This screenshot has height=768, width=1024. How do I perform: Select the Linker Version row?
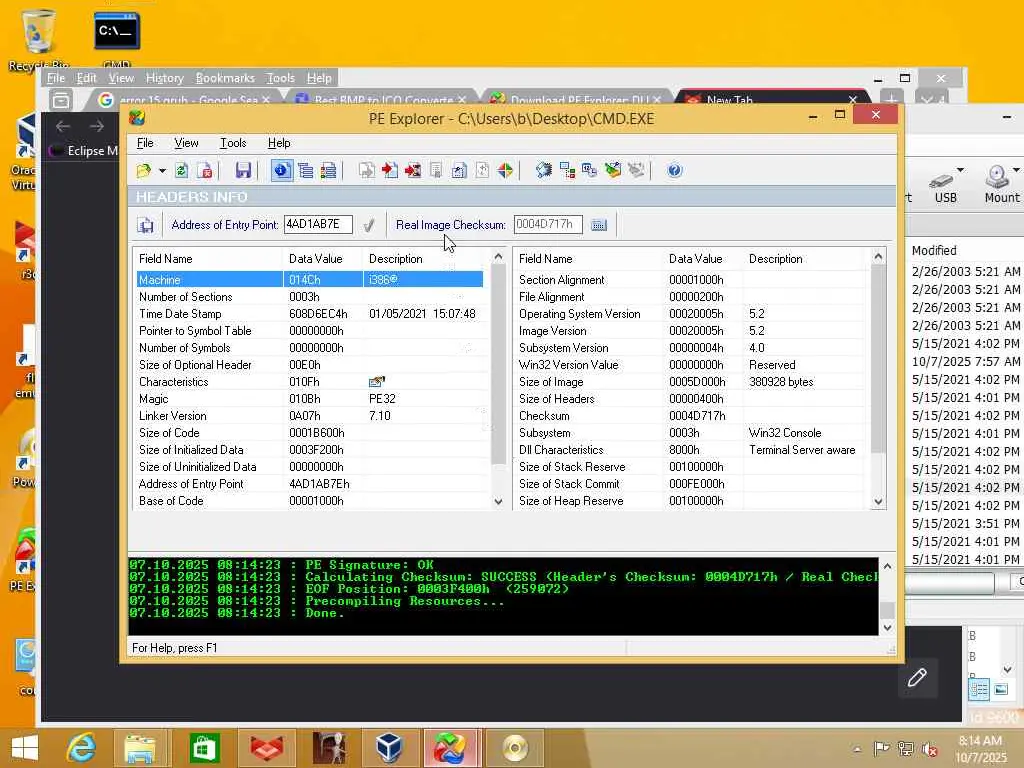[310, 415]
